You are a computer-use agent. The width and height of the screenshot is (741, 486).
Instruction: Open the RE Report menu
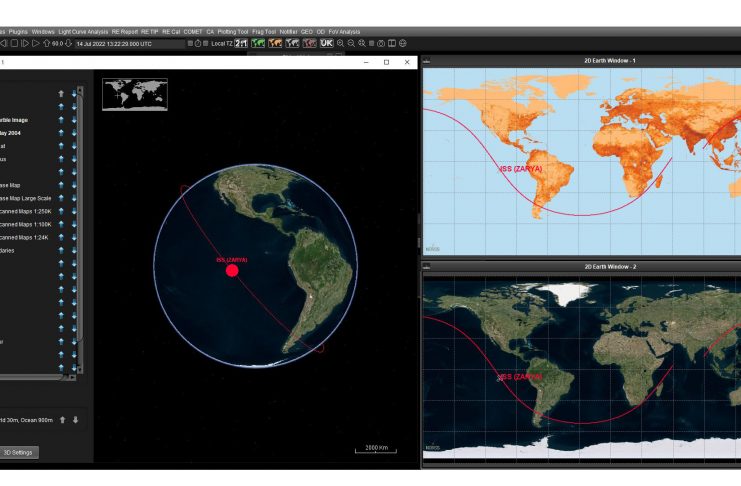pos(124,31)
